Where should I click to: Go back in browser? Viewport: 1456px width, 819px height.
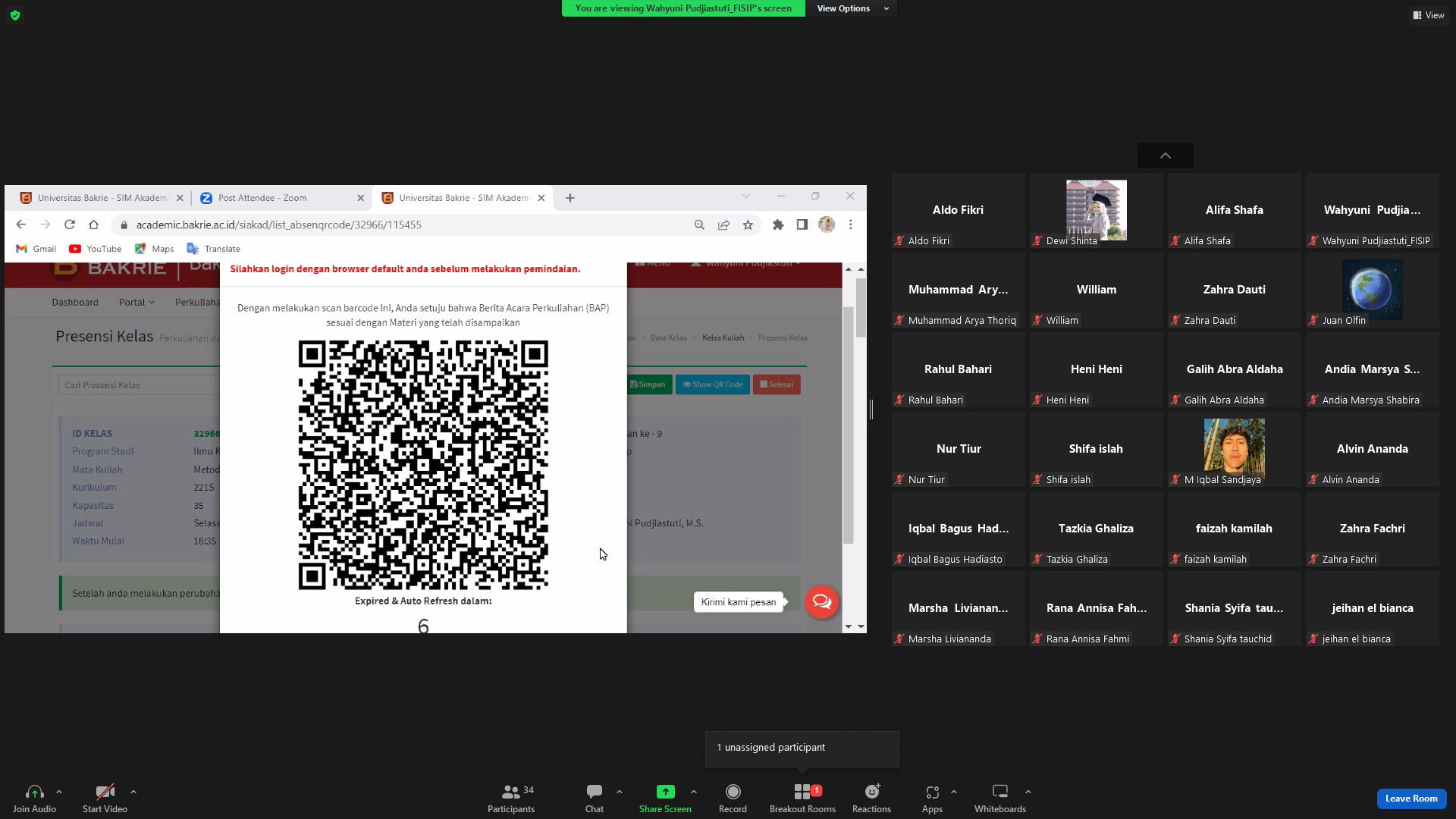(21, 224)
